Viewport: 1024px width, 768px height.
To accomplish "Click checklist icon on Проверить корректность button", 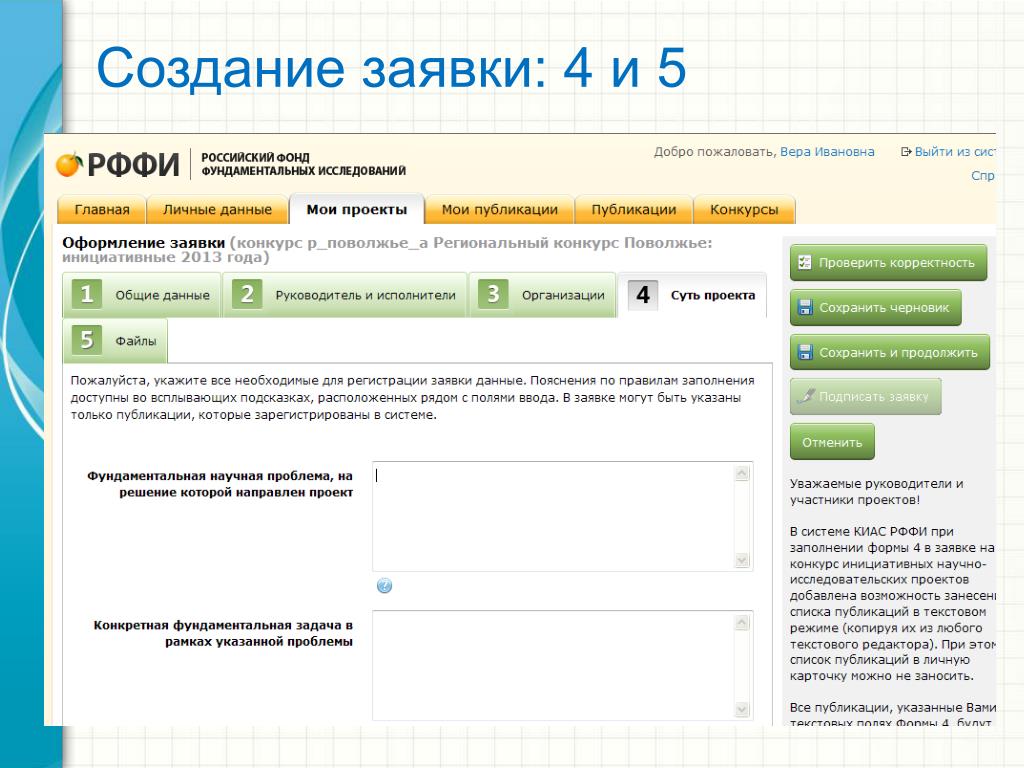I will pos(805,263).
